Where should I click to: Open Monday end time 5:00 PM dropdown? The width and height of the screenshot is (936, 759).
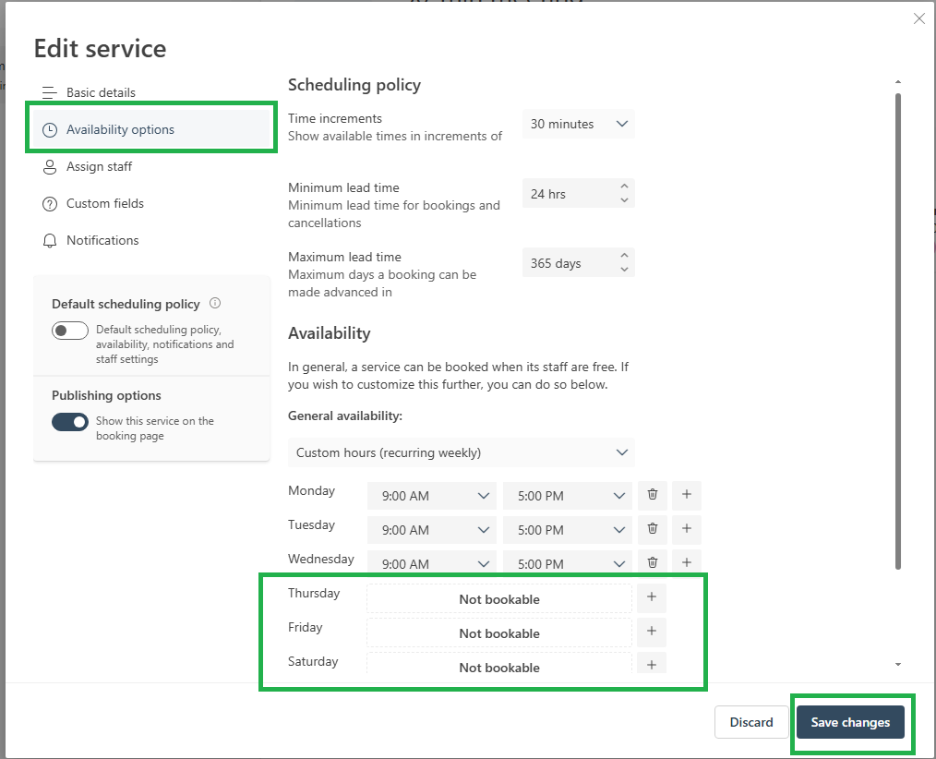pyautogui.click(x=567, y=496)
